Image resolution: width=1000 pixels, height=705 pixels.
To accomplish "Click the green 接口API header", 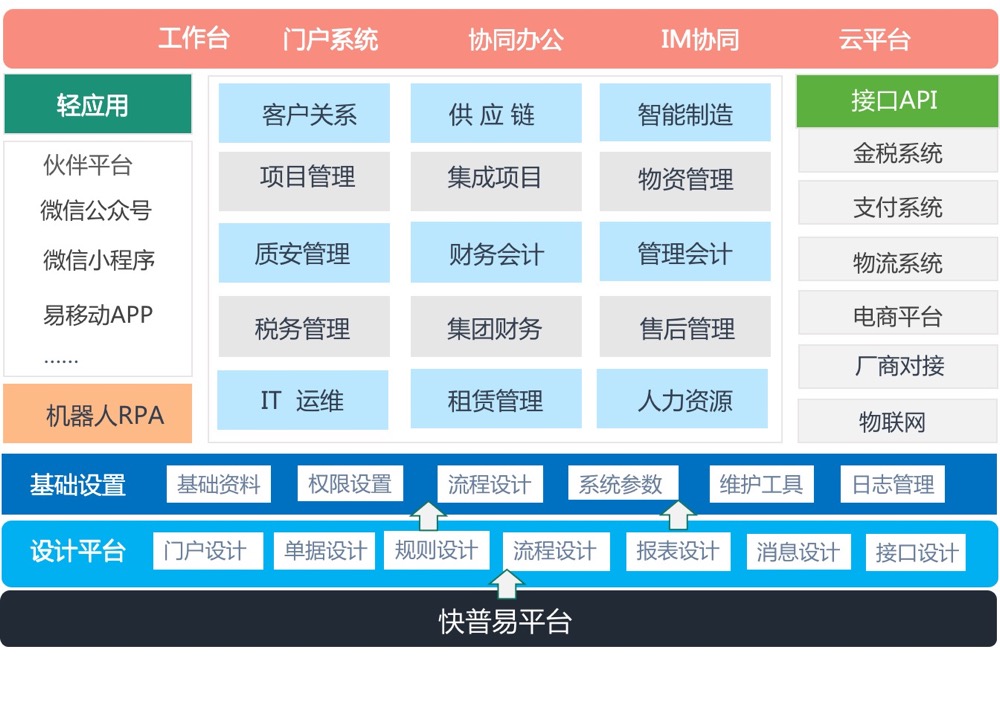I will coord(896,101).
